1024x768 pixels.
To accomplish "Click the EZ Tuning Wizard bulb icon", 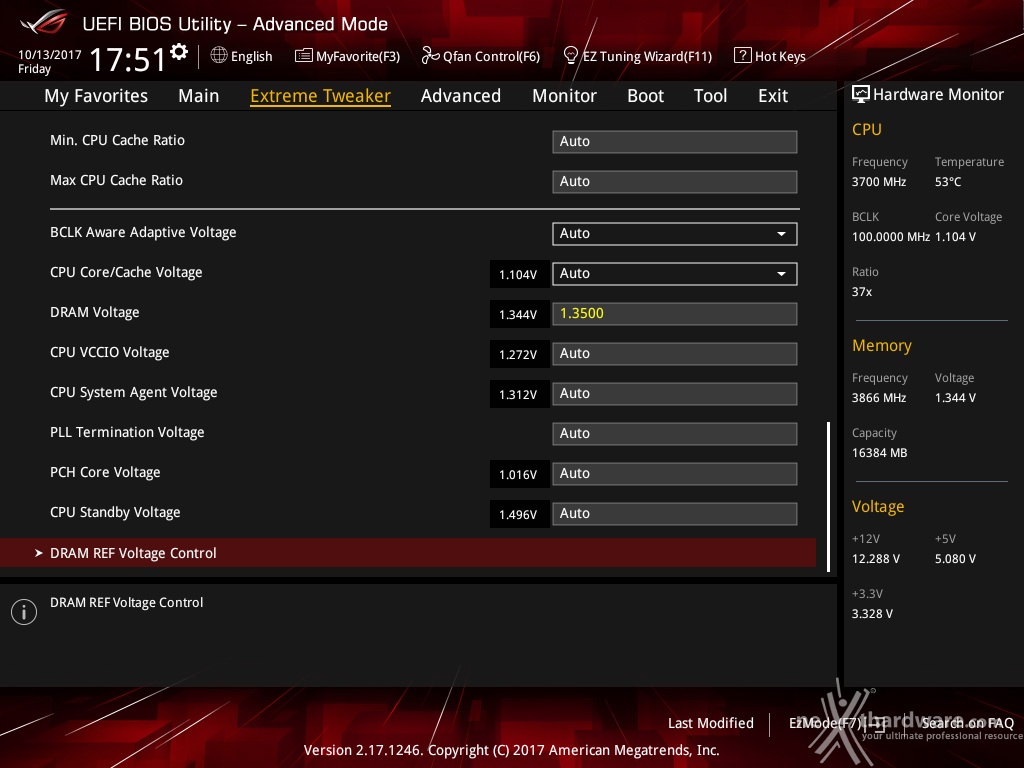I will (x=570, y=56).
